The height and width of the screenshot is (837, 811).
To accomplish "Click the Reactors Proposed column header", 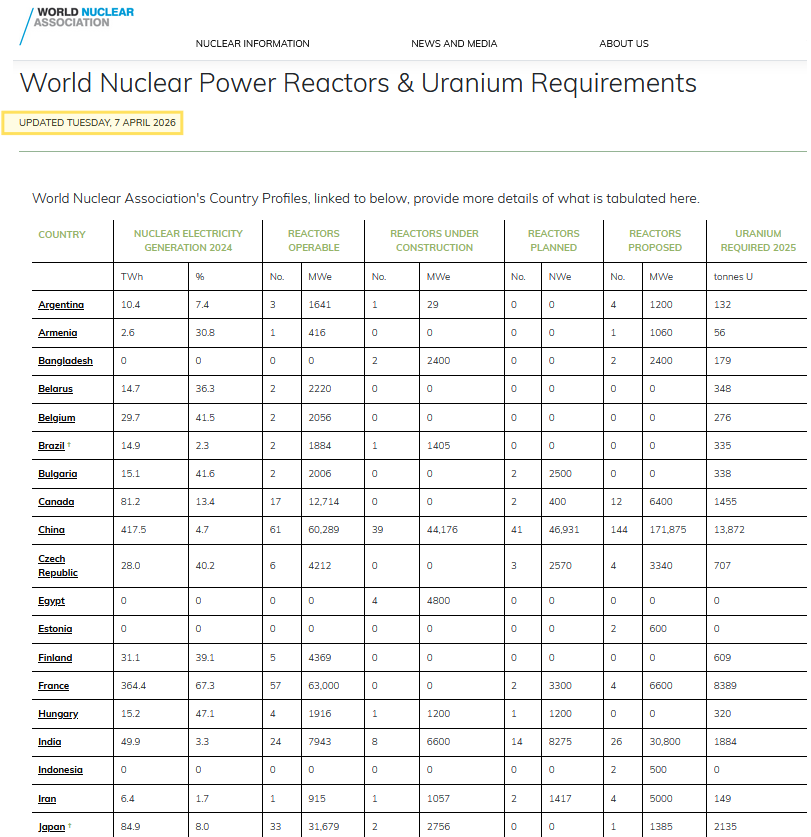I will (x=655, y=241).
